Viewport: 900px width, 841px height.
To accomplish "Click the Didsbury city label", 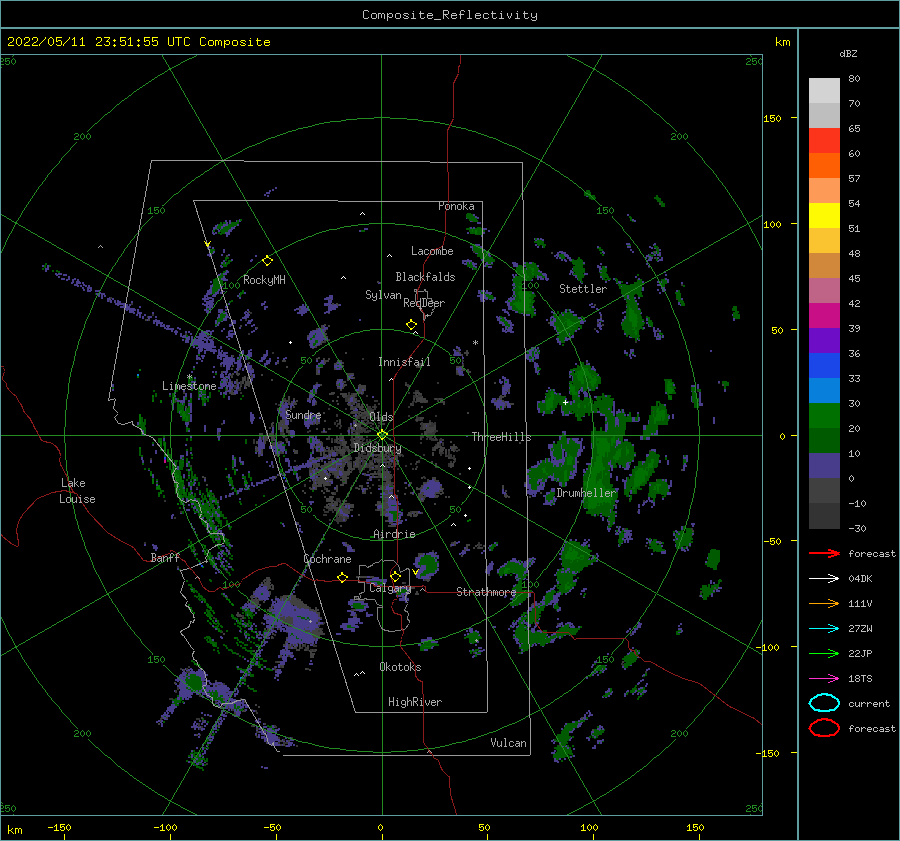I will tap(378, 448).
